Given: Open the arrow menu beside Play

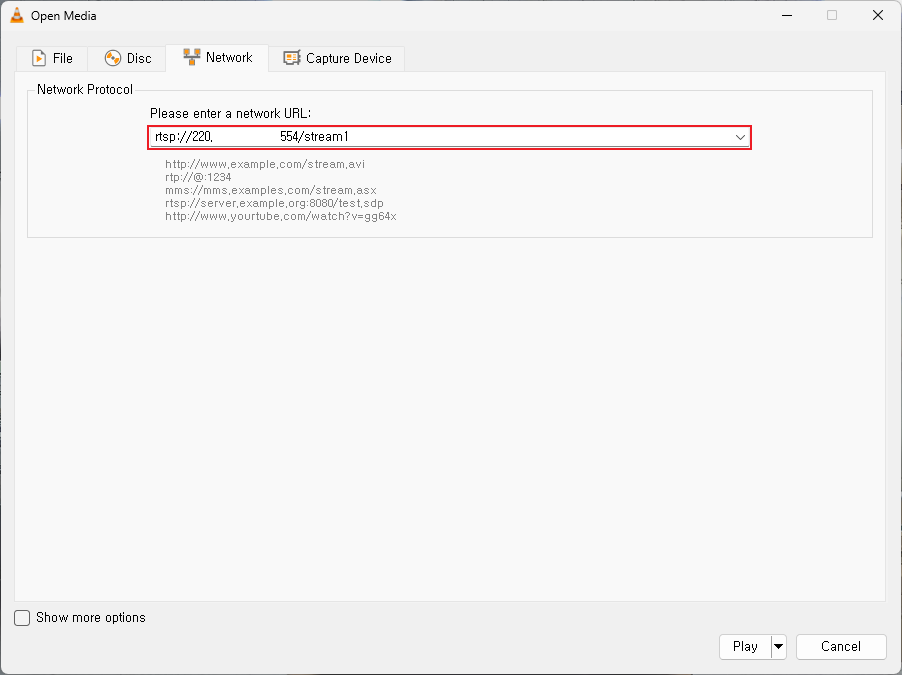Looking at the screenshot, I should [779, 646].
